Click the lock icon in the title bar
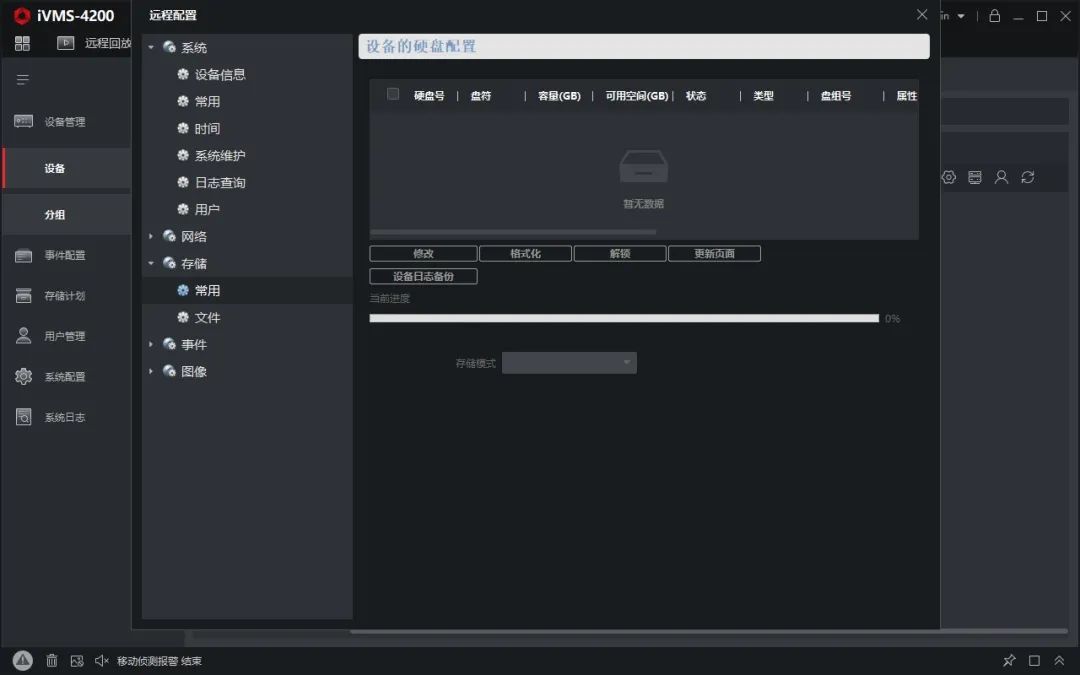The image size is (1080, 675). click(994, 16)
